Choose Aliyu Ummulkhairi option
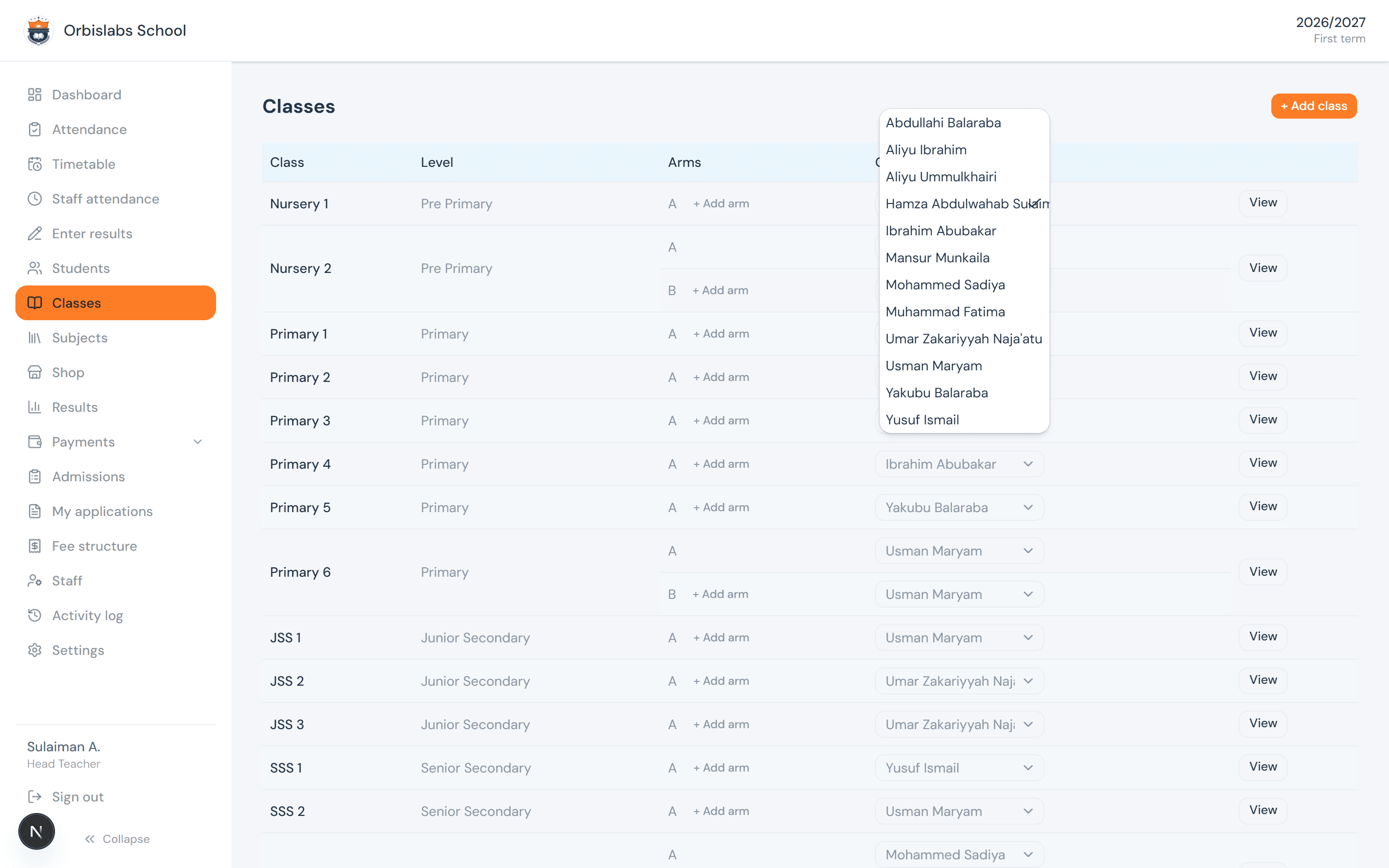This screenshot has height=868, width=1389. pyautogui.click(x=964, y=177)
